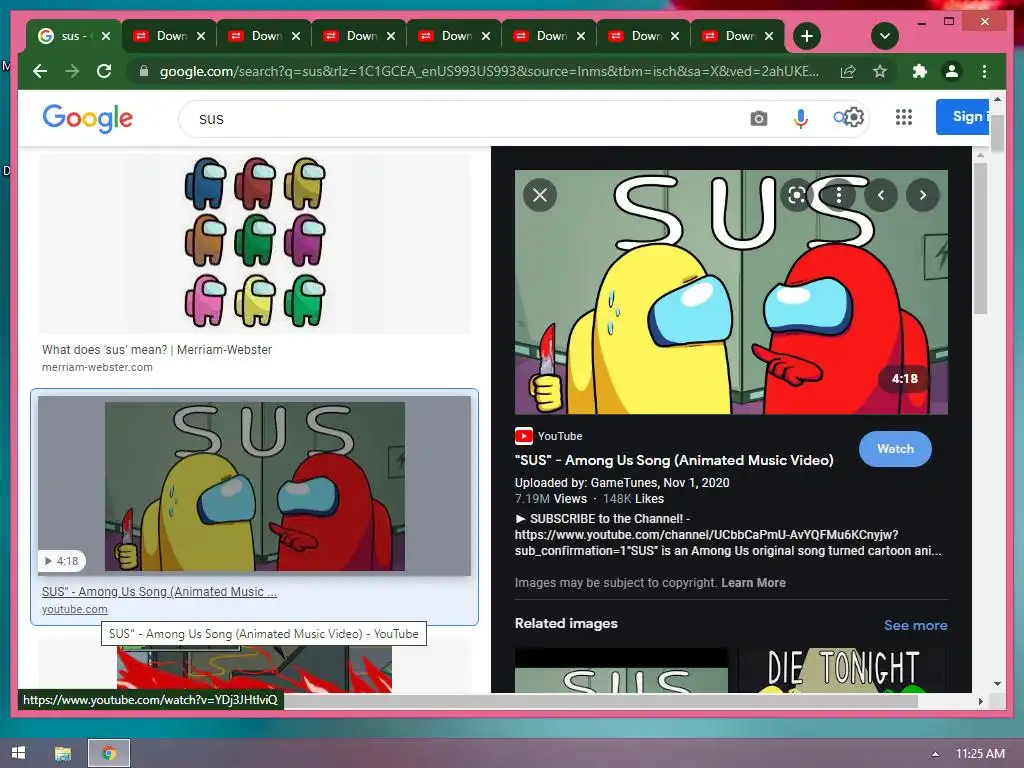Open the 'What does sus mean' result link
The height and width of the screenshot is (768, 1024).
[x=157, y=349]
